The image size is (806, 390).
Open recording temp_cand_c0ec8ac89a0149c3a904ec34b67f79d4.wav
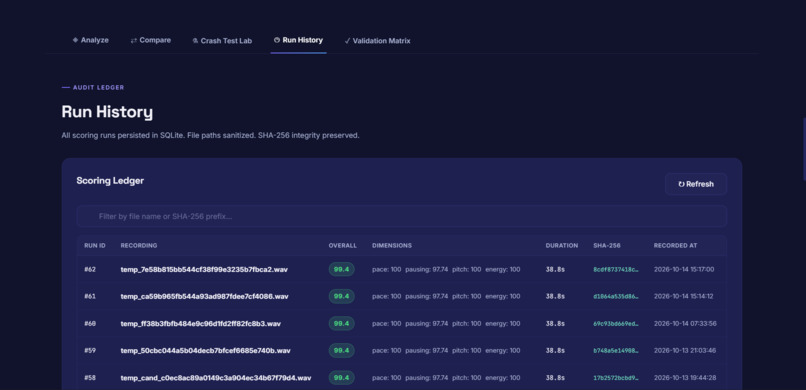[x=216, y=378]
